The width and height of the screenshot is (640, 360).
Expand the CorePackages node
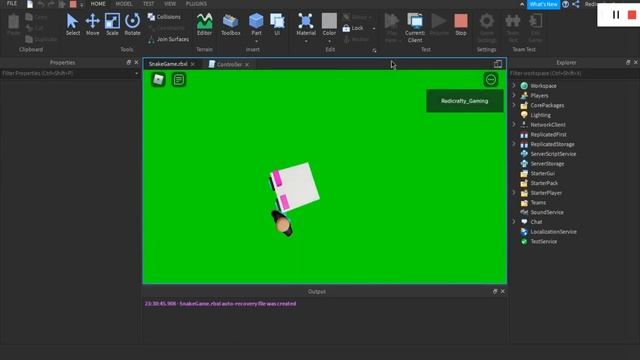(x=514, y=105)
